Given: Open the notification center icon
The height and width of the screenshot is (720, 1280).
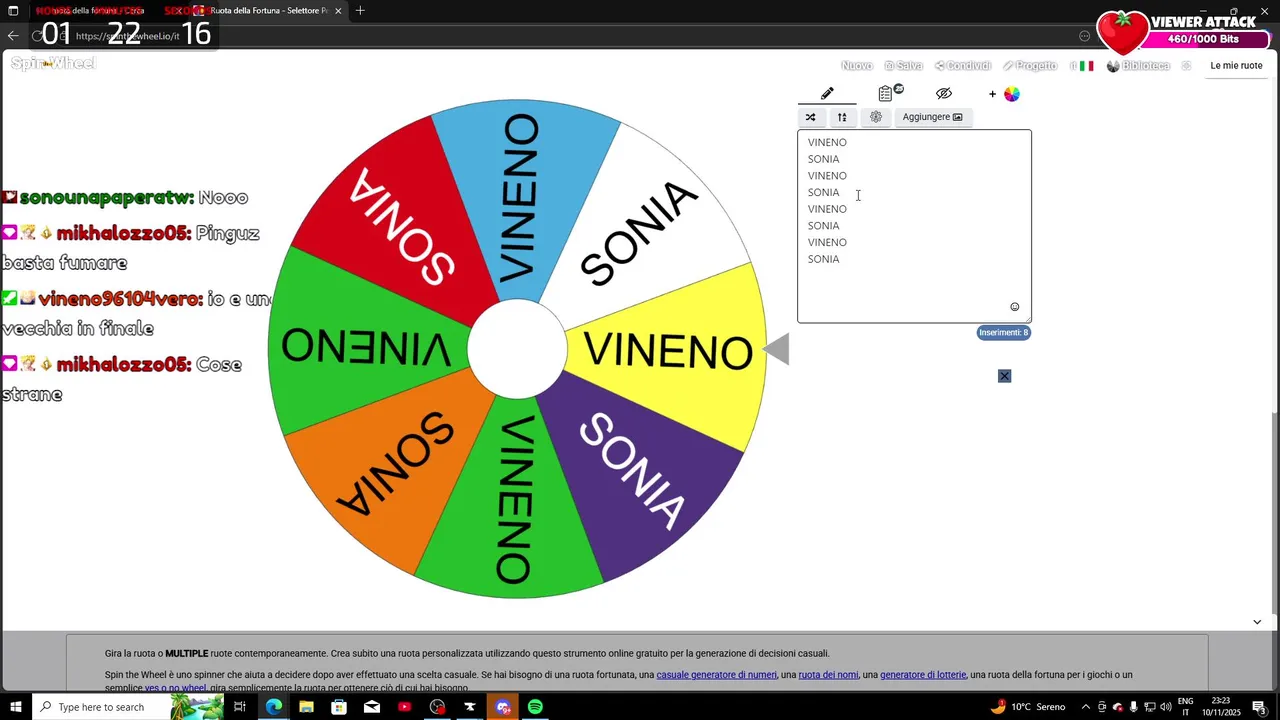Looking at the screenshot, I should 1259,707.
